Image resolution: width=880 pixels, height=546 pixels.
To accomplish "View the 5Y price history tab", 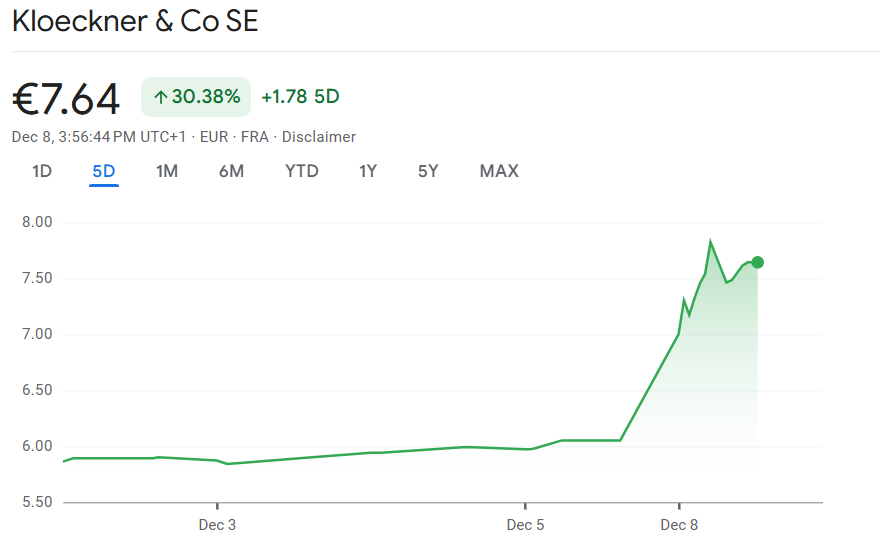I will pos(428,171).
